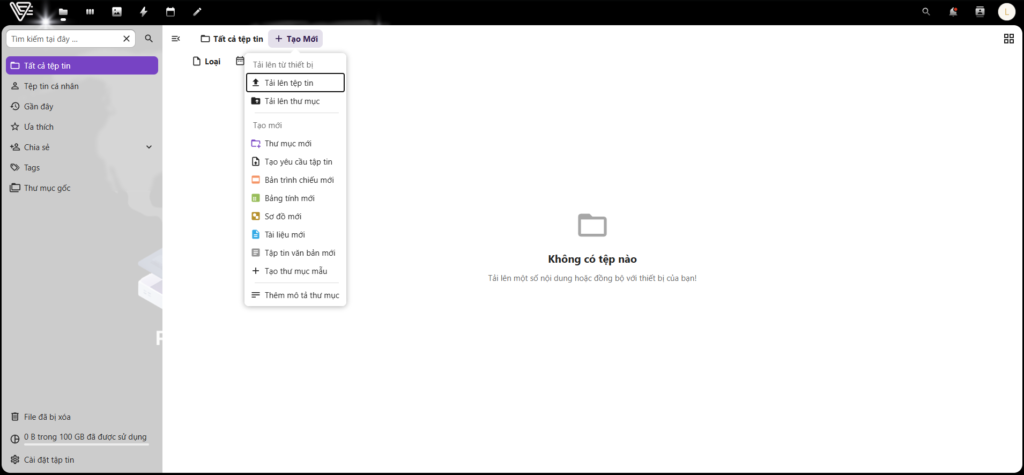The height and width of the screenshot is (475, 1024).
Task: Open the Photos app in top bar
Action: (x=117, y=12)
